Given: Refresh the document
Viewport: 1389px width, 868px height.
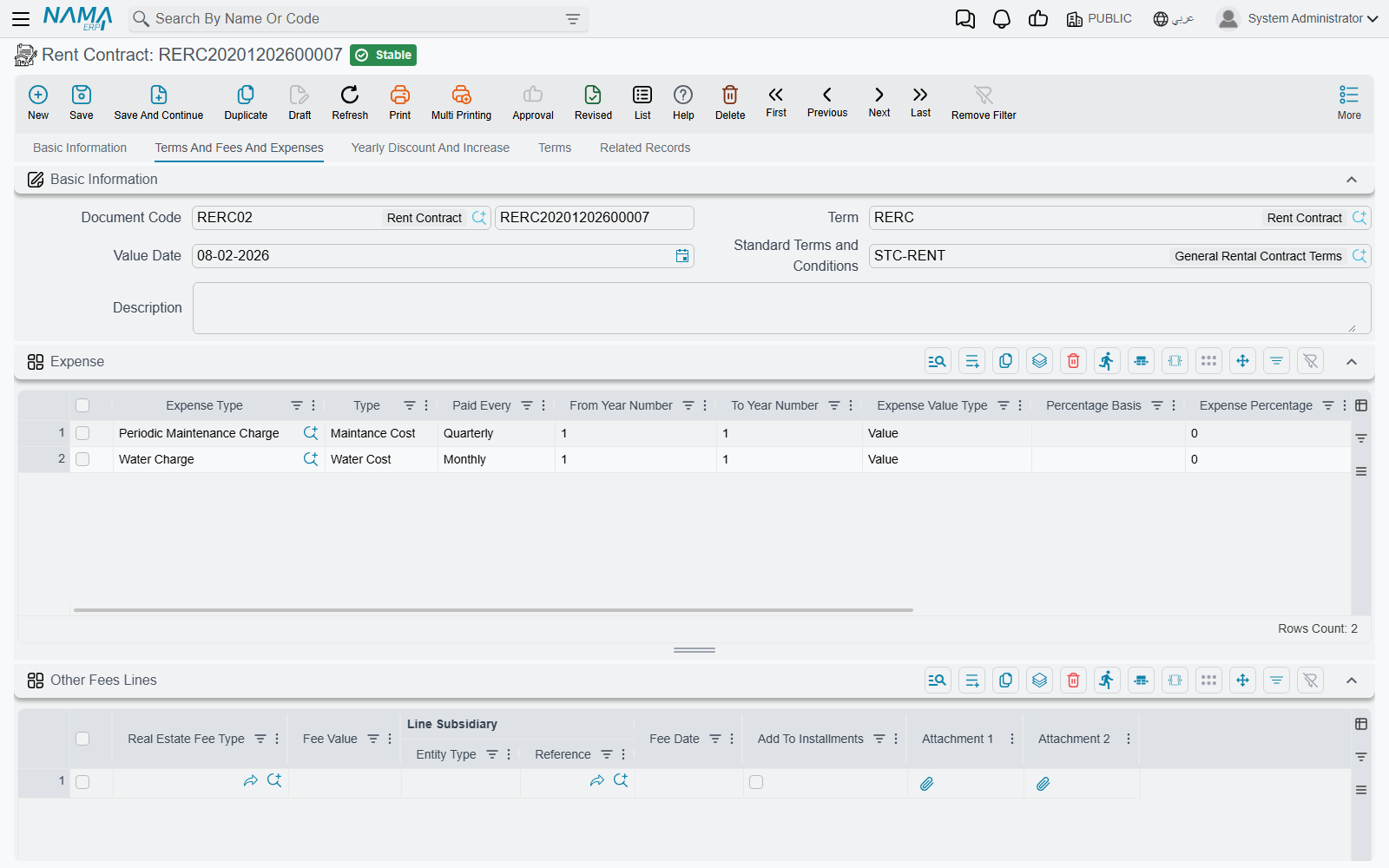Looking at the screenshot, I should tap(350, 102).
